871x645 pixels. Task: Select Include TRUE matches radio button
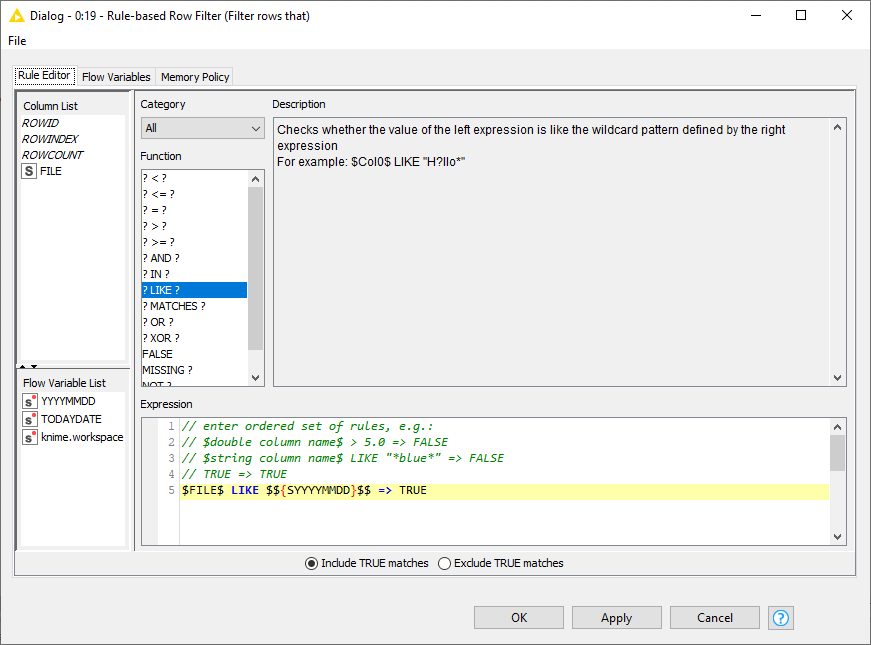pos(312,563)
